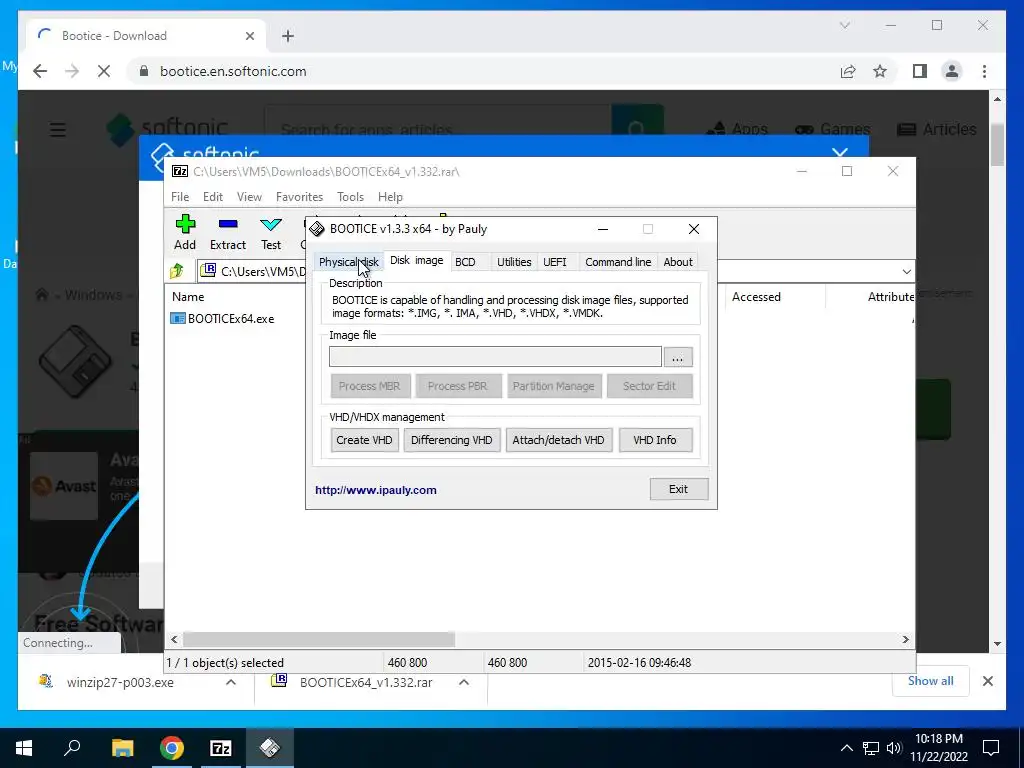Switch to the Utilities tab in BOOTICE
Image resolution: width=1024 pixels, height=768 pixels.
pyautogui.click(x=514, y=262)
